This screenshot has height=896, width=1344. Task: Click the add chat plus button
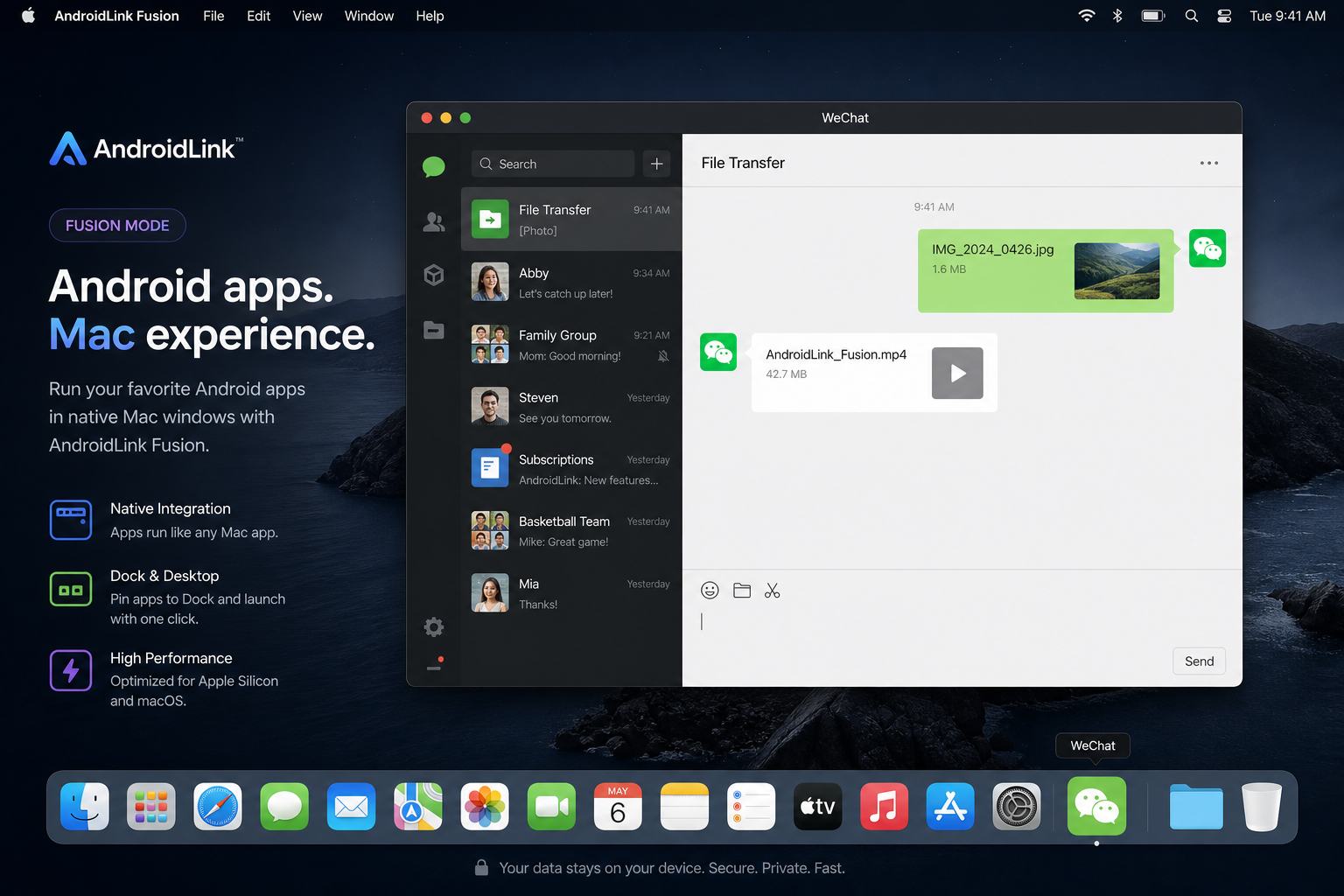pos(657,164)
